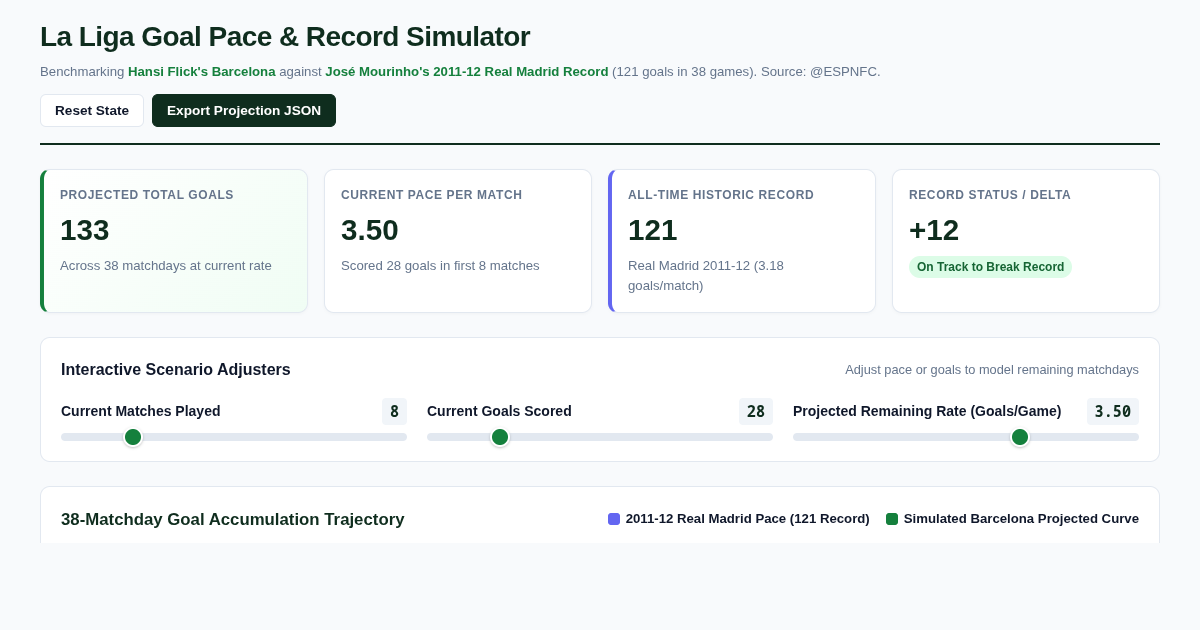Click the 133 projected goals figure
Image resolution: width=1200 pixels, height=630 pixels.
(85, 230)
